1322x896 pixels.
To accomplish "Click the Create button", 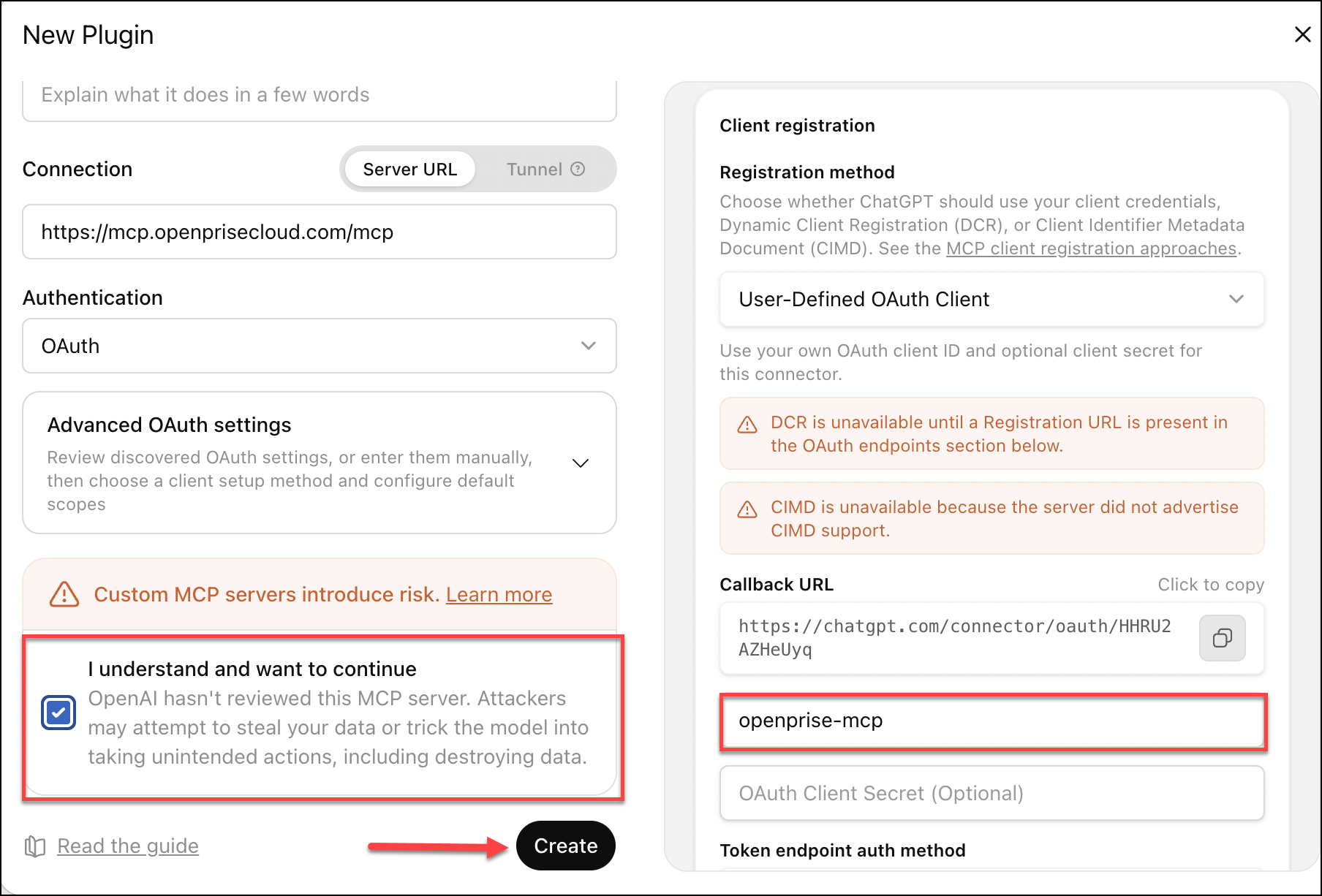I will (566, 846).
